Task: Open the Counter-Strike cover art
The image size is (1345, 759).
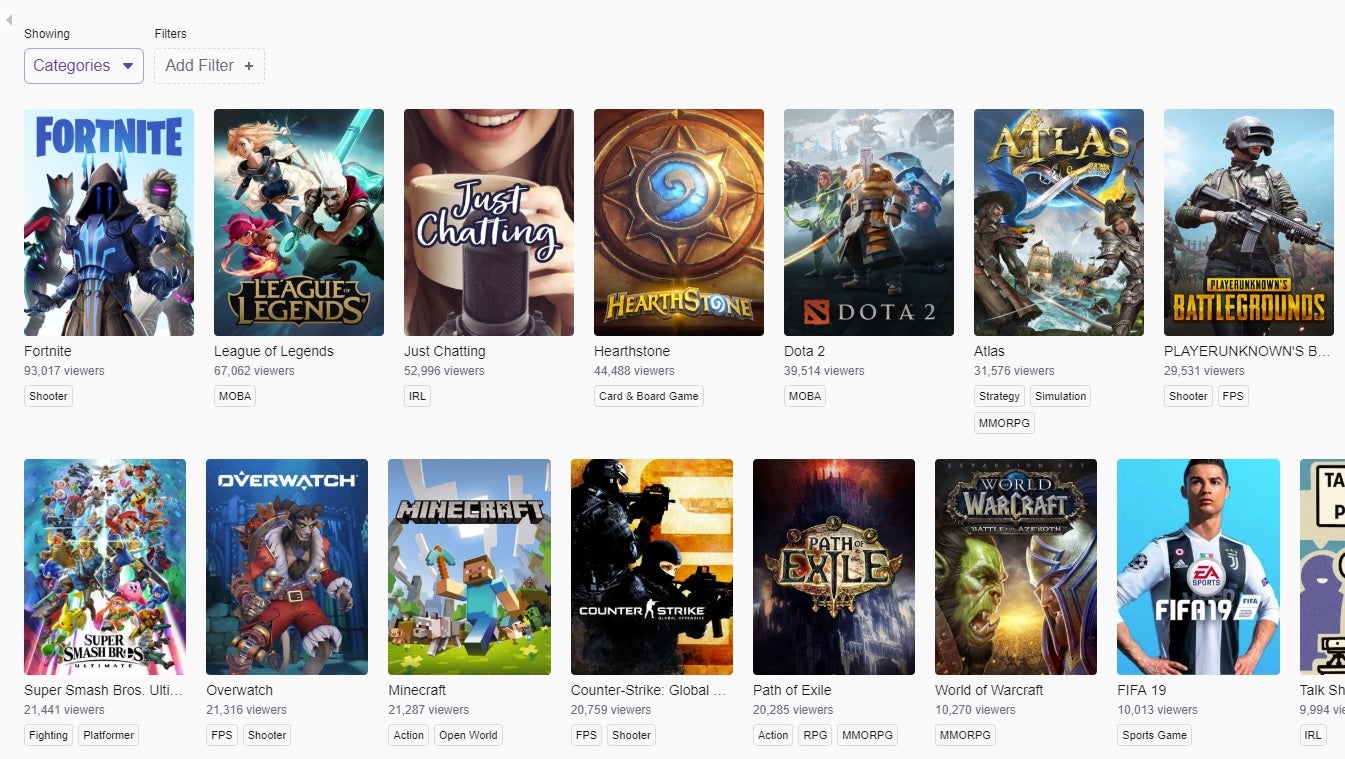Action: coord(652,567)
